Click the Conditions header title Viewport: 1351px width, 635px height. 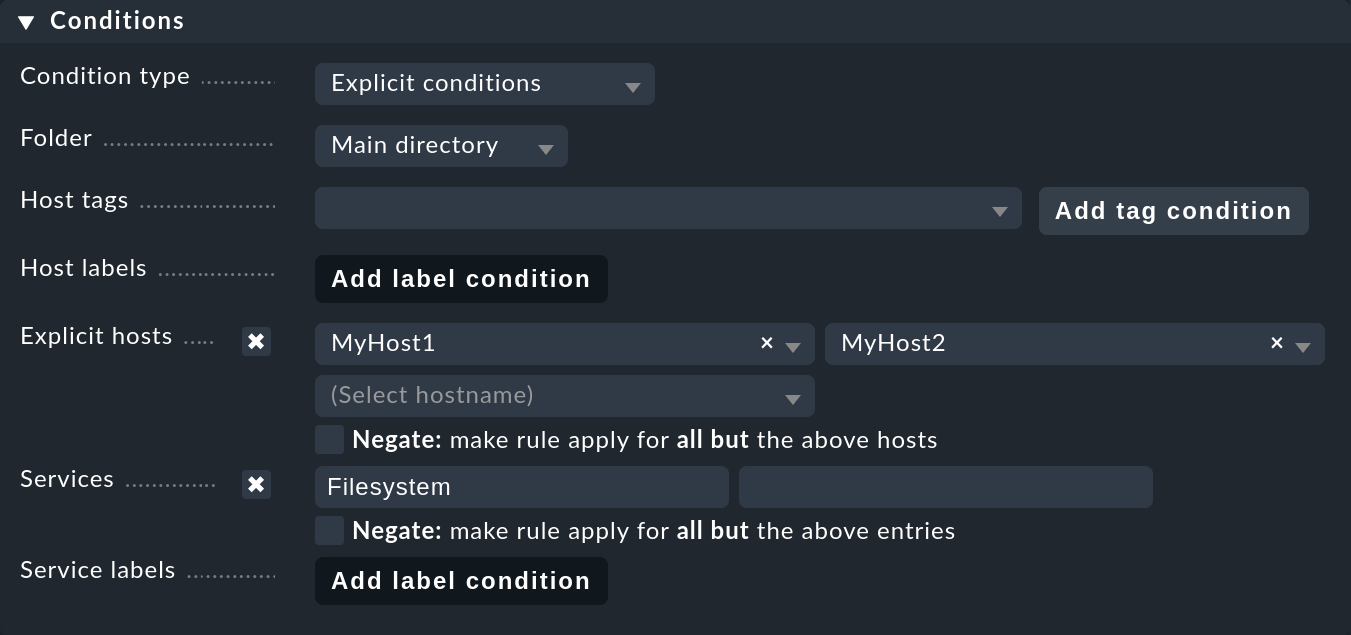(x=116, y=20)
